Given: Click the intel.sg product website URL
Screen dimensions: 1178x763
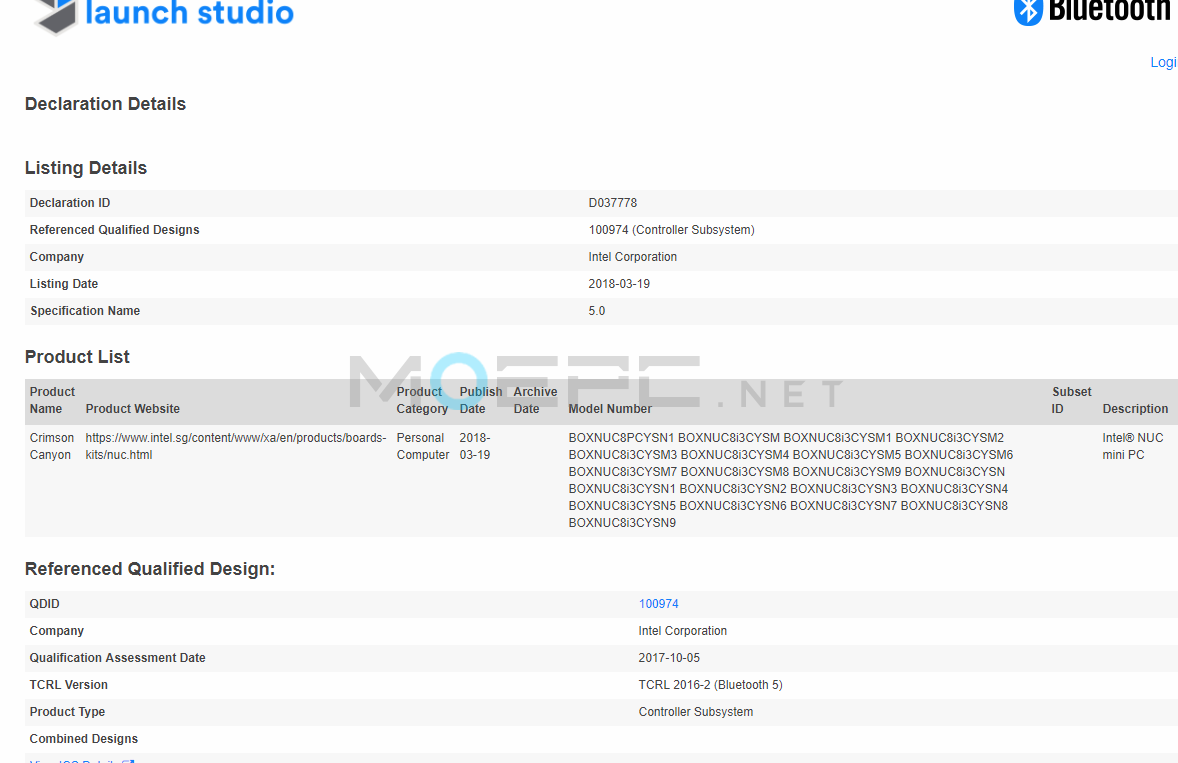Looking at the screenshot, I should 236,446.
